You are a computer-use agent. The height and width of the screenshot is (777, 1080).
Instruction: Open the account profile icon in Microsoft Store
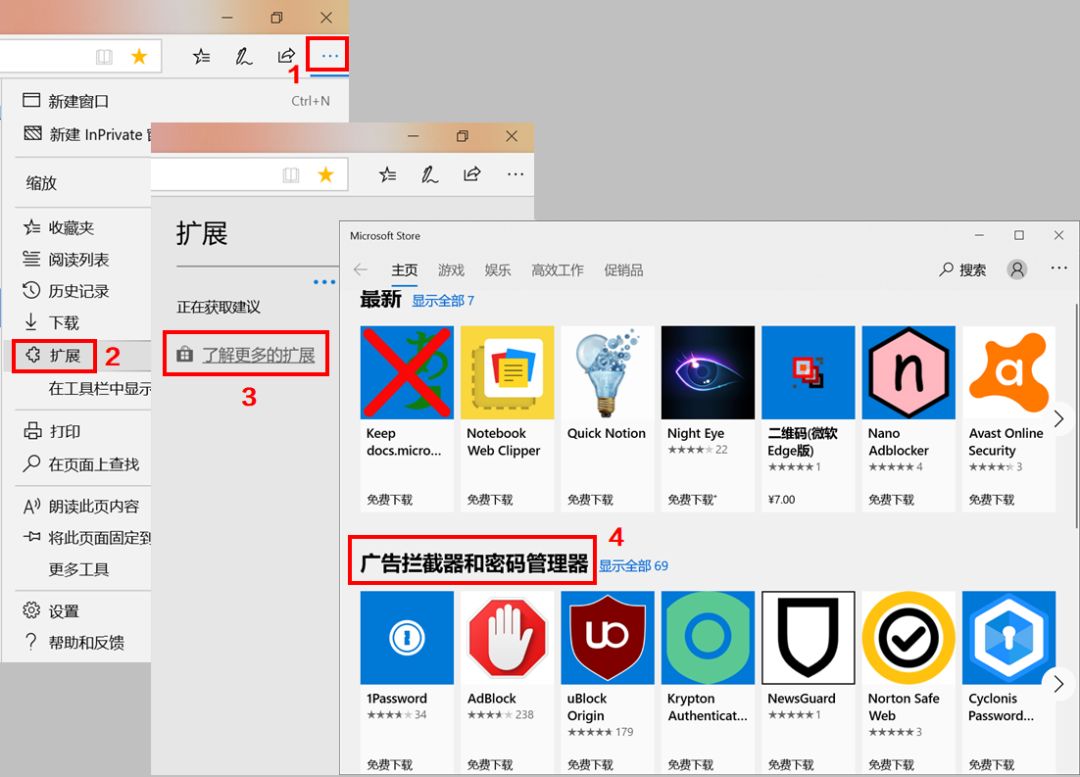pyautogui.click(x=1018, y=268)
